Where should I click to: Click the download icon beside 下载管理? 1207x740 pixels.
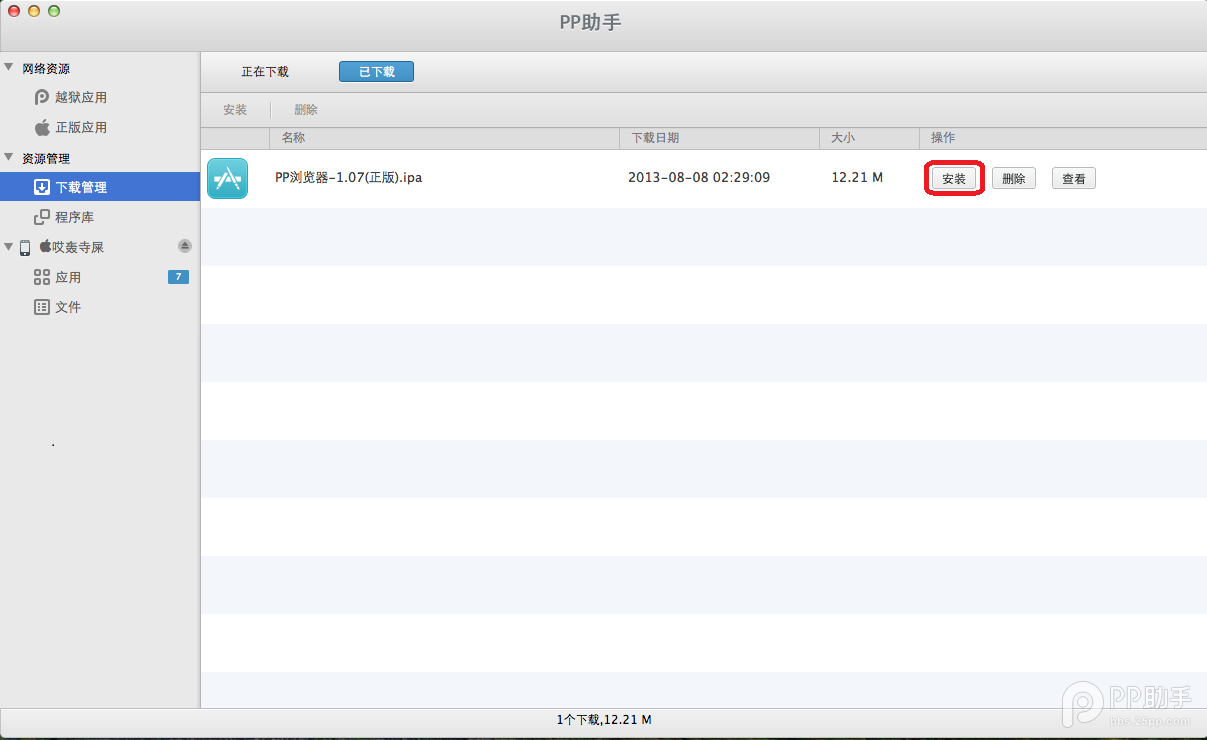pyautogui.click(x=42, y=187)
